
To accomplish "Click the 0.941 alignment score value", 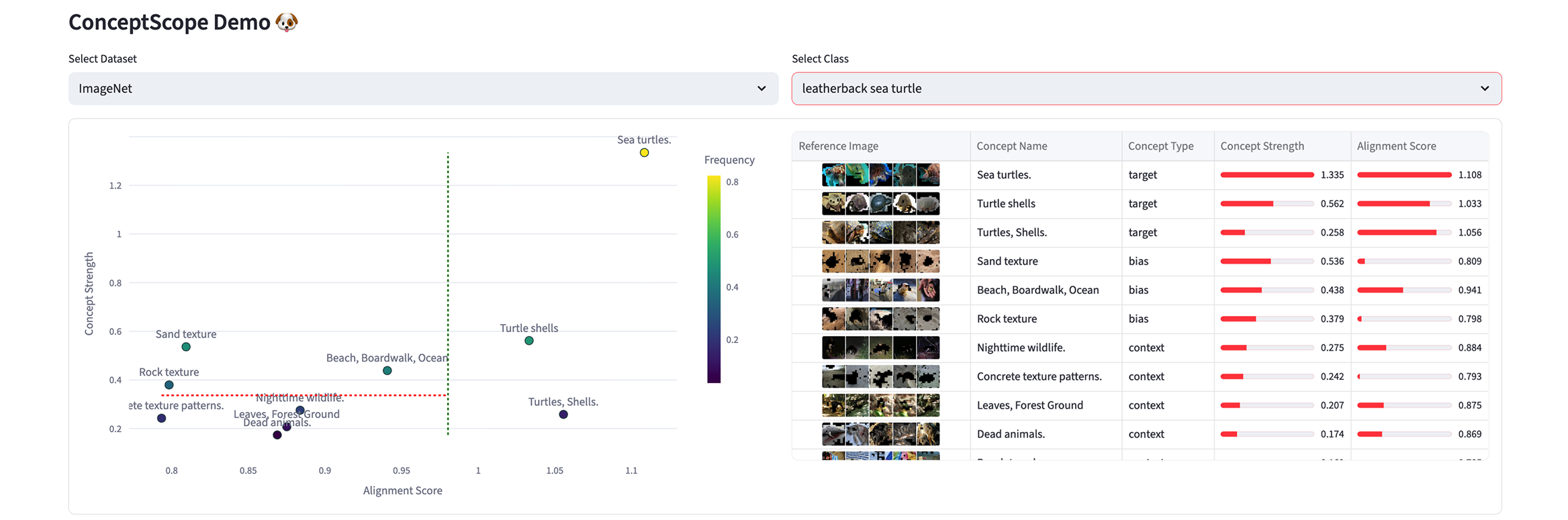I will coord(1469,291).
